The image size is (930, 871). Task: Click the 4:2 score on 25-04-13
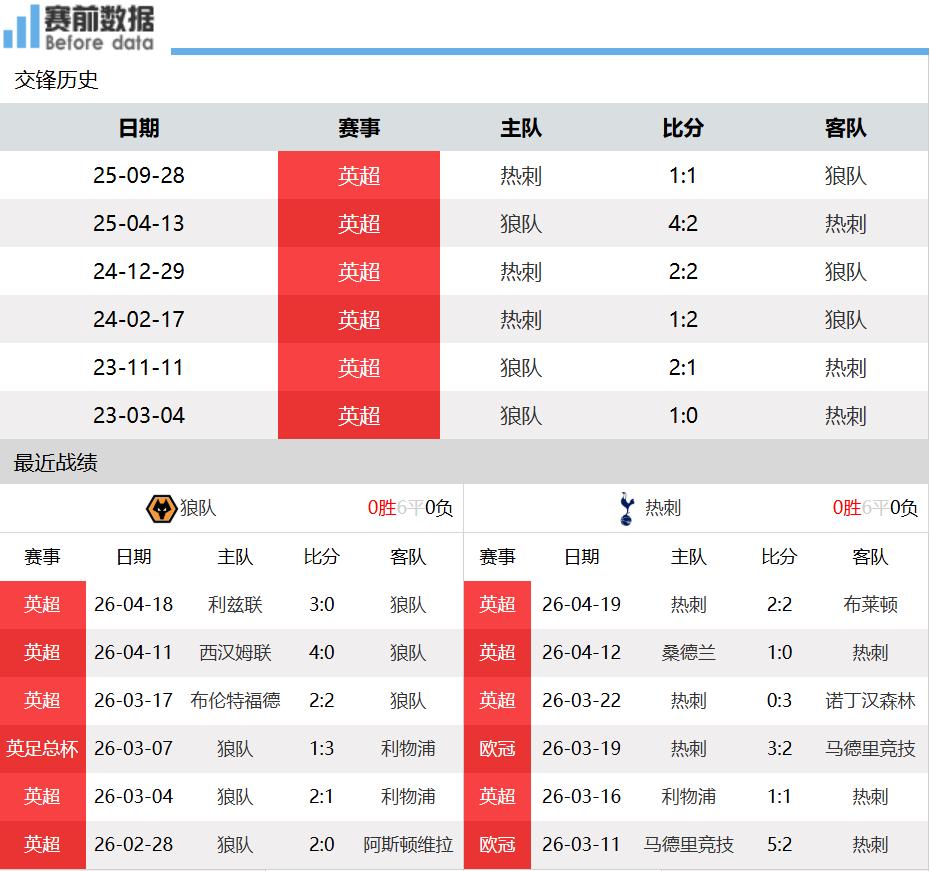coord(683,224)
